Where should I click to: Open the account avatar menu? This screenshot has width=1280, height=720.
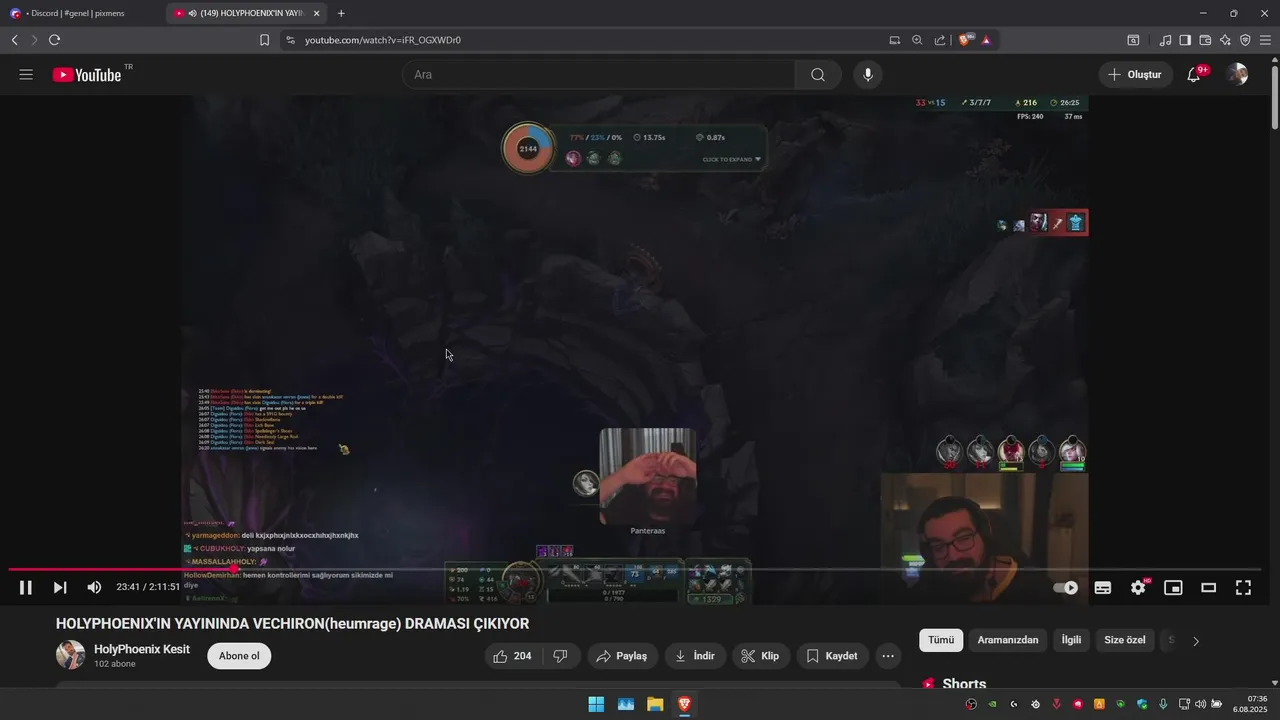pos(1238,75)
